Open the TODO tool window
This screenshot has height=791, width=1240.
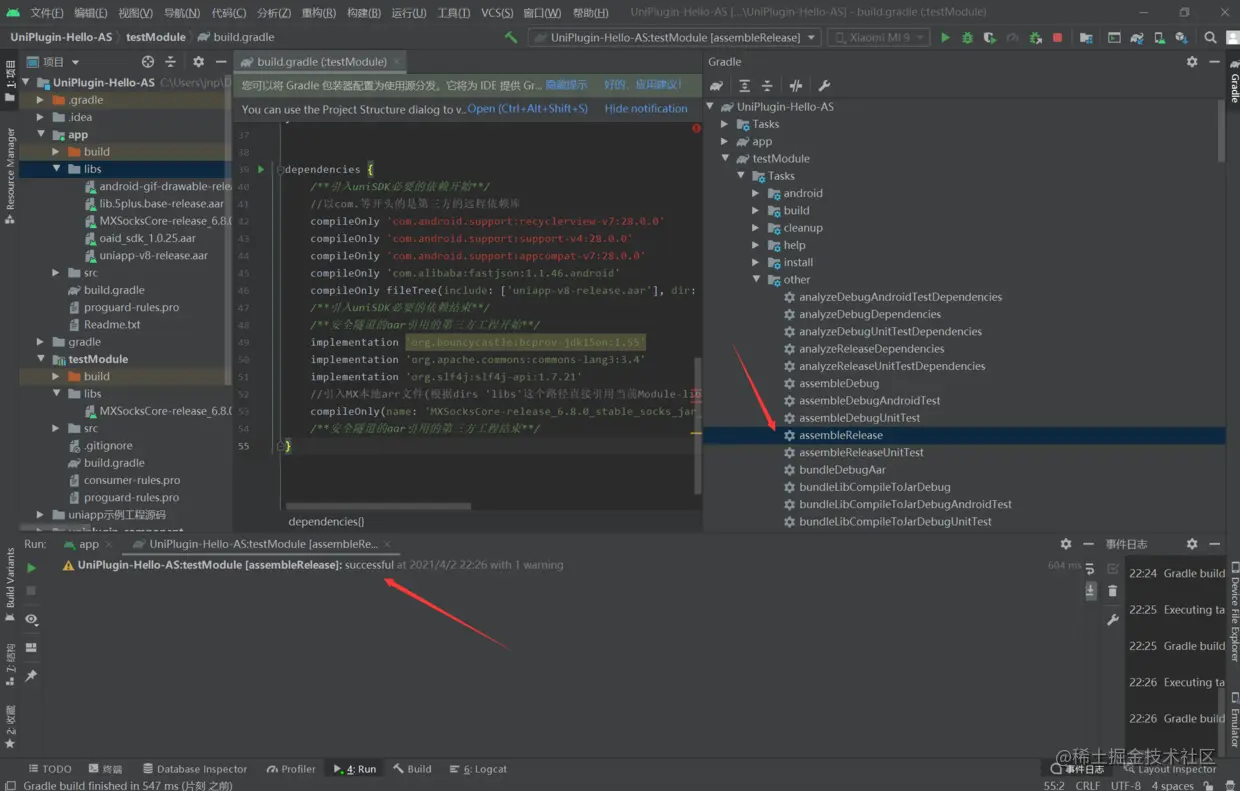(x=50, y=769)
